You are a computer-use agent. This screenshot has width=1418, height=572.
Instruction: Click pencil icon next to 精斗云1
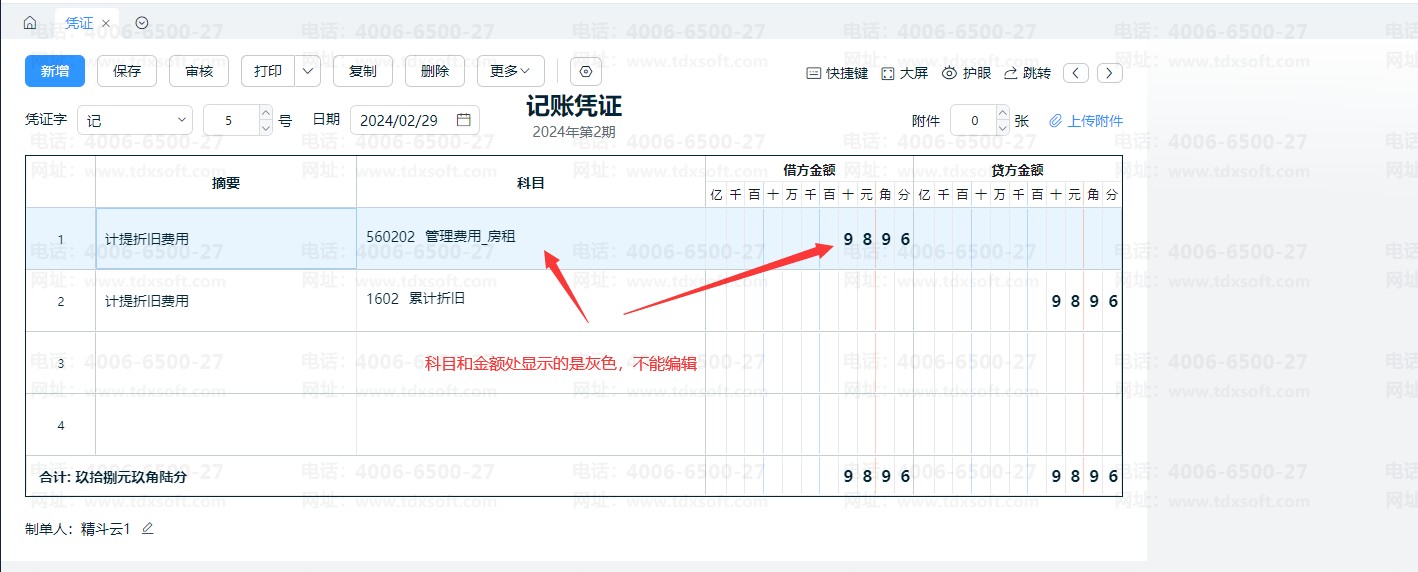[x=148, y=529]
